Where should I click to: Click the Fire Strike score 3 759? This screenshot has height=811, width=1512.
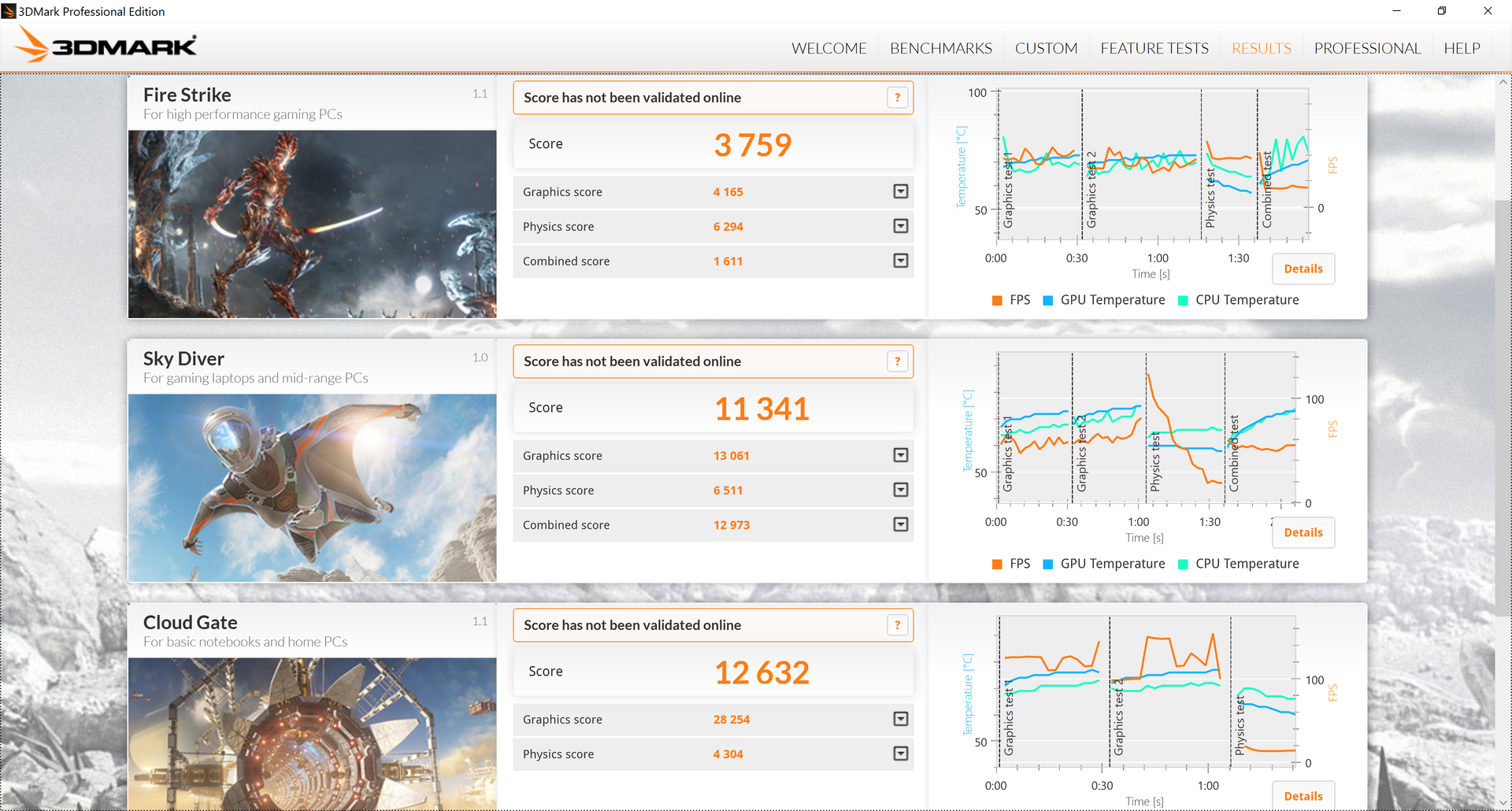[x=753, y=145]
